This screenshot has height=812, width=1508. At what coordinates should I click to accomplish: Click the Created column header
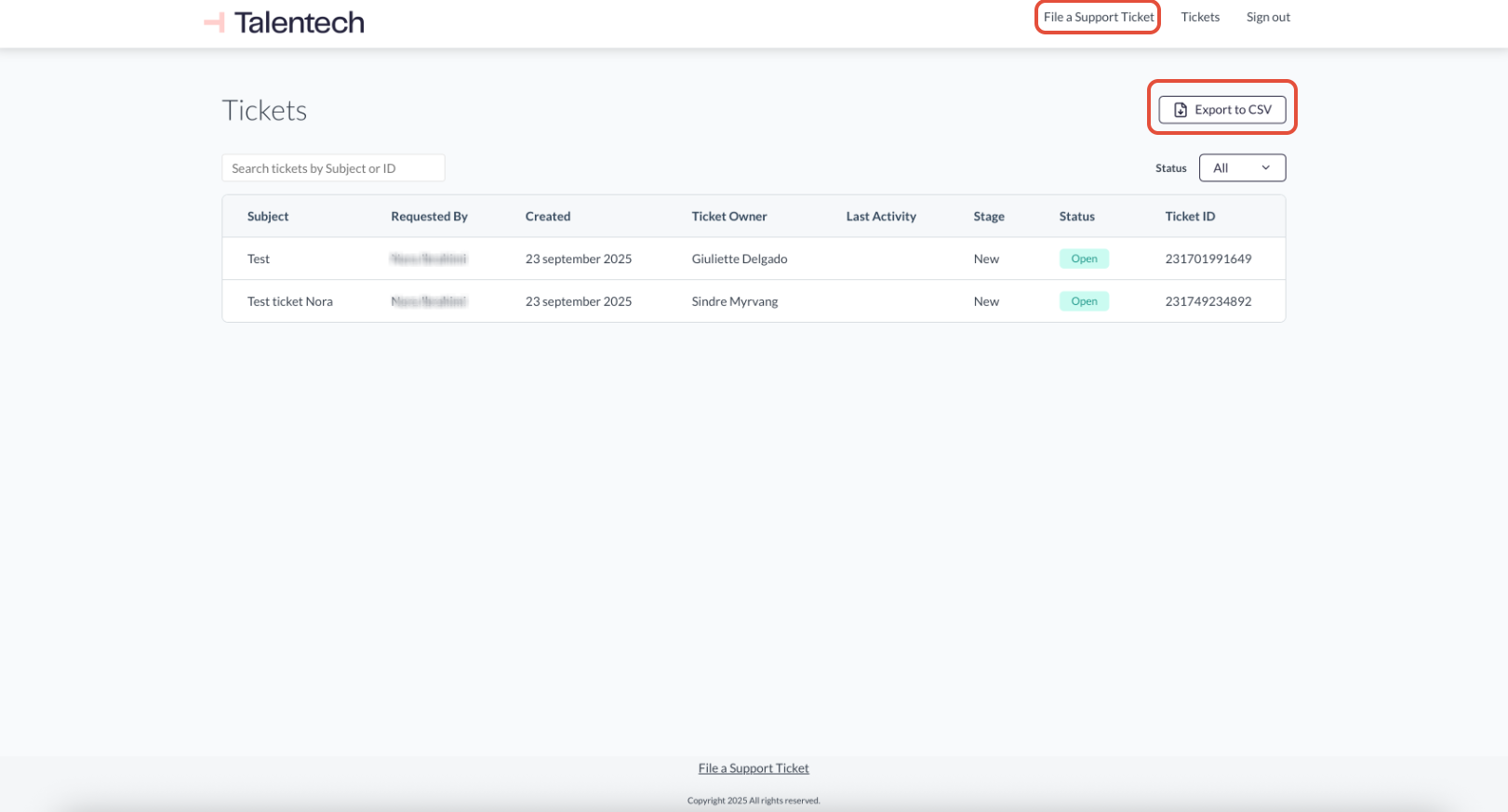(548, 217)
